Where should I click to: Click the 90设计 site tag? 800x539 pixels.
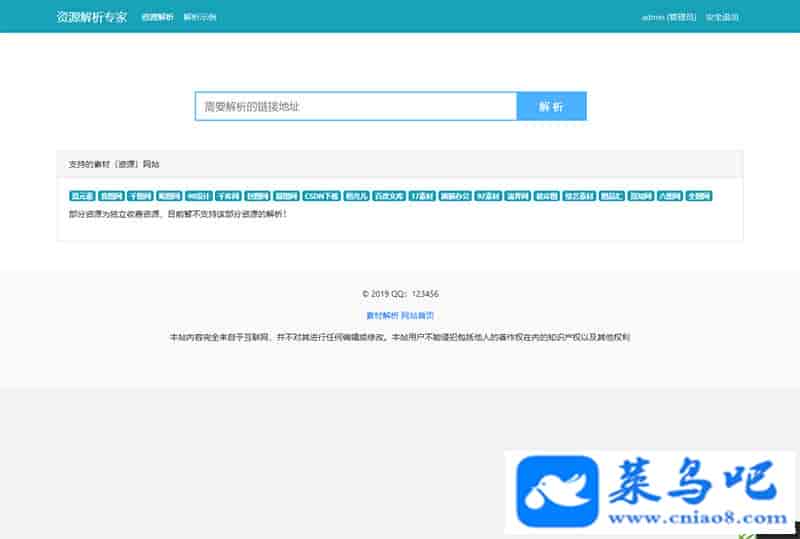(x=198, y=196)
